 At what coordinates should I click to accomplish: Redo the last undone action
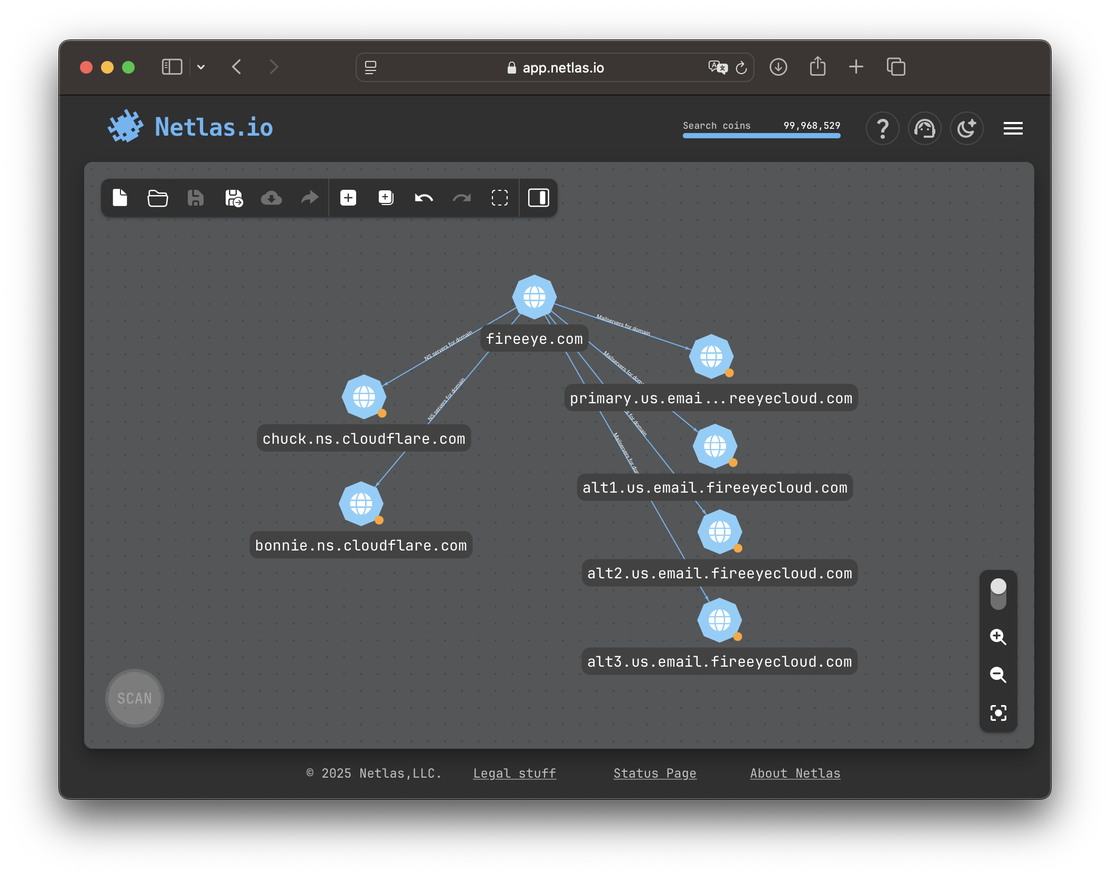click(461, 197)
